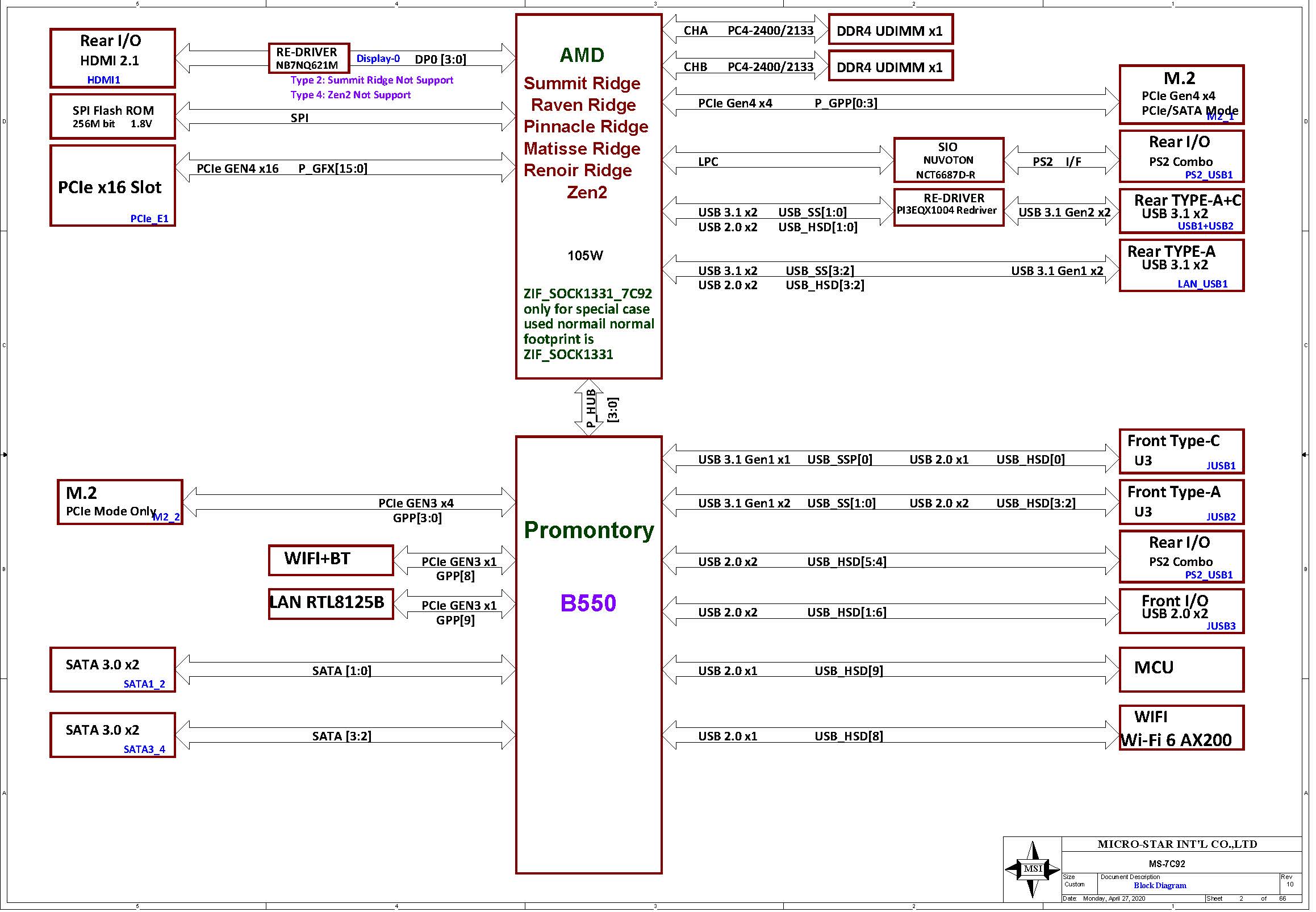Select the WIFI+BT block

[331, 561]
